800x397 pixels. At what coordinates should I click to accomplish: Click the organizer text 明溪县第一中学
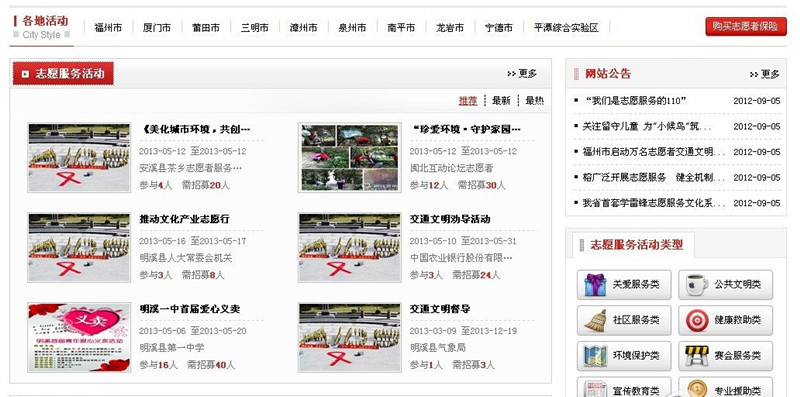[172, 348]
